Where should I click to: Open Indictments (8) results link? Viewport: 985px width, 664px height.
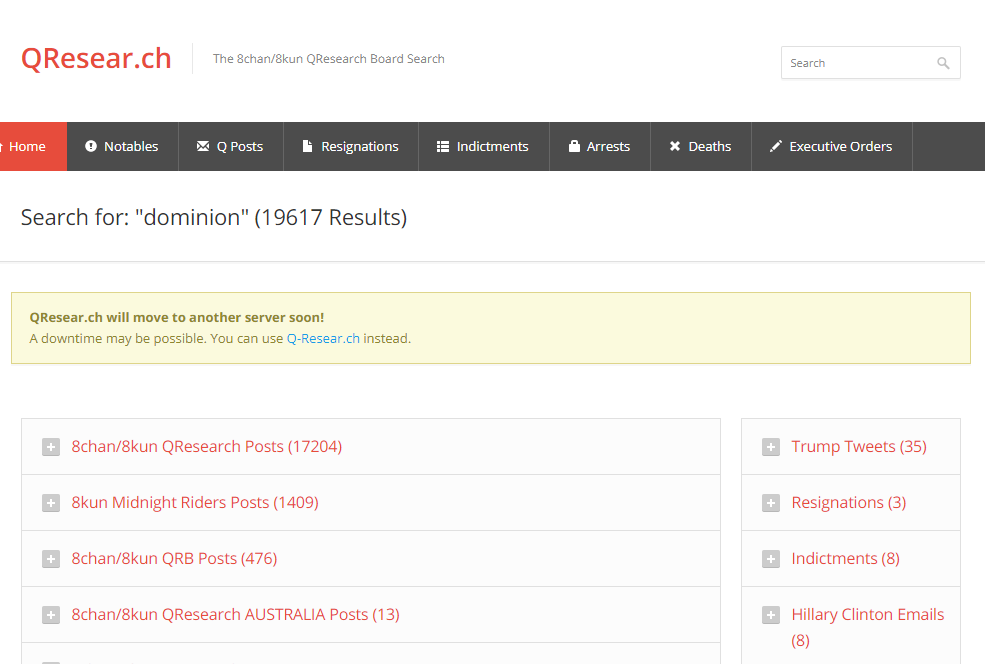pos(846,558)
